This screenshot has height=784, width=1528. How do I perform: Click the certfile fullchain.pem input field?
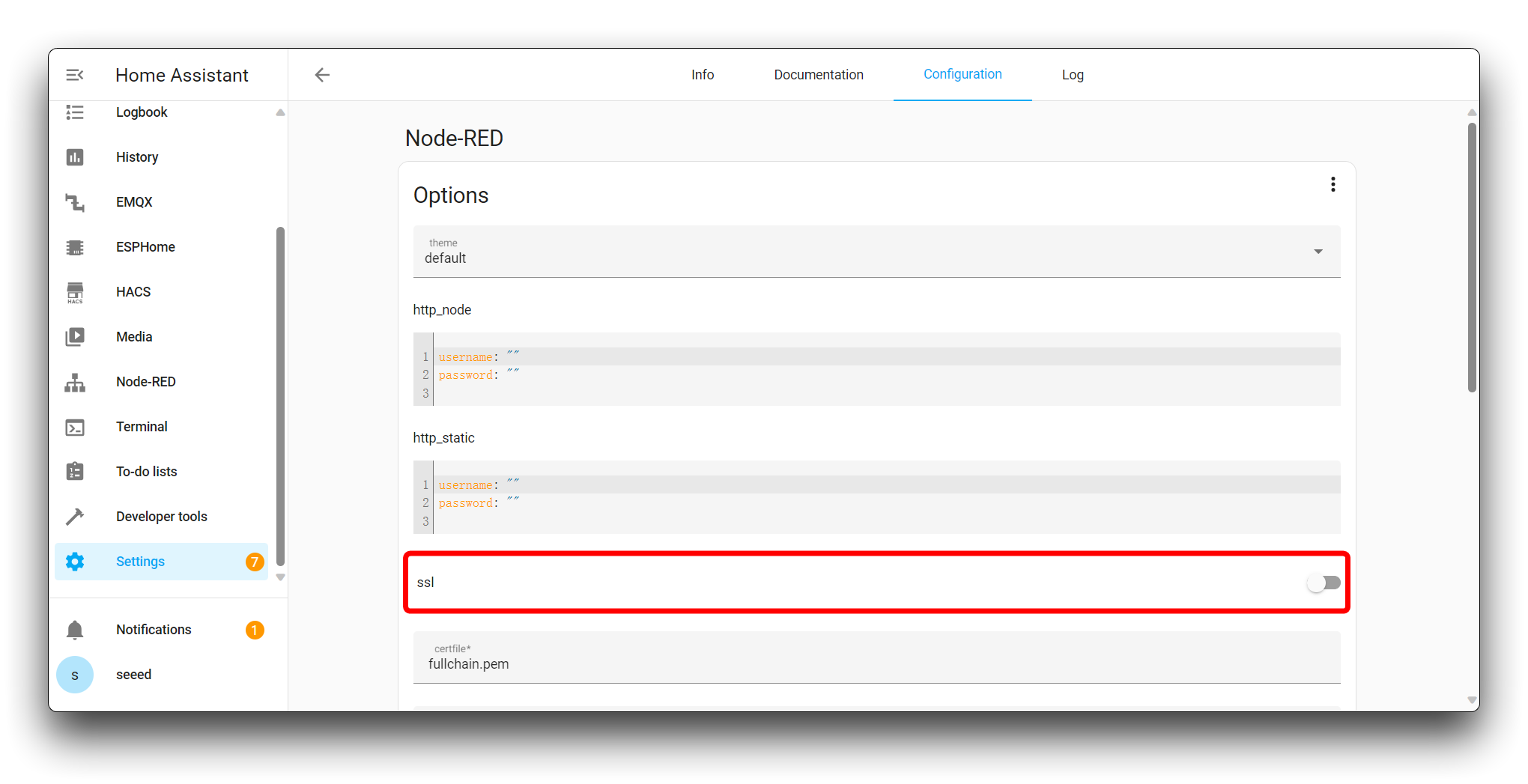(876, 657)
